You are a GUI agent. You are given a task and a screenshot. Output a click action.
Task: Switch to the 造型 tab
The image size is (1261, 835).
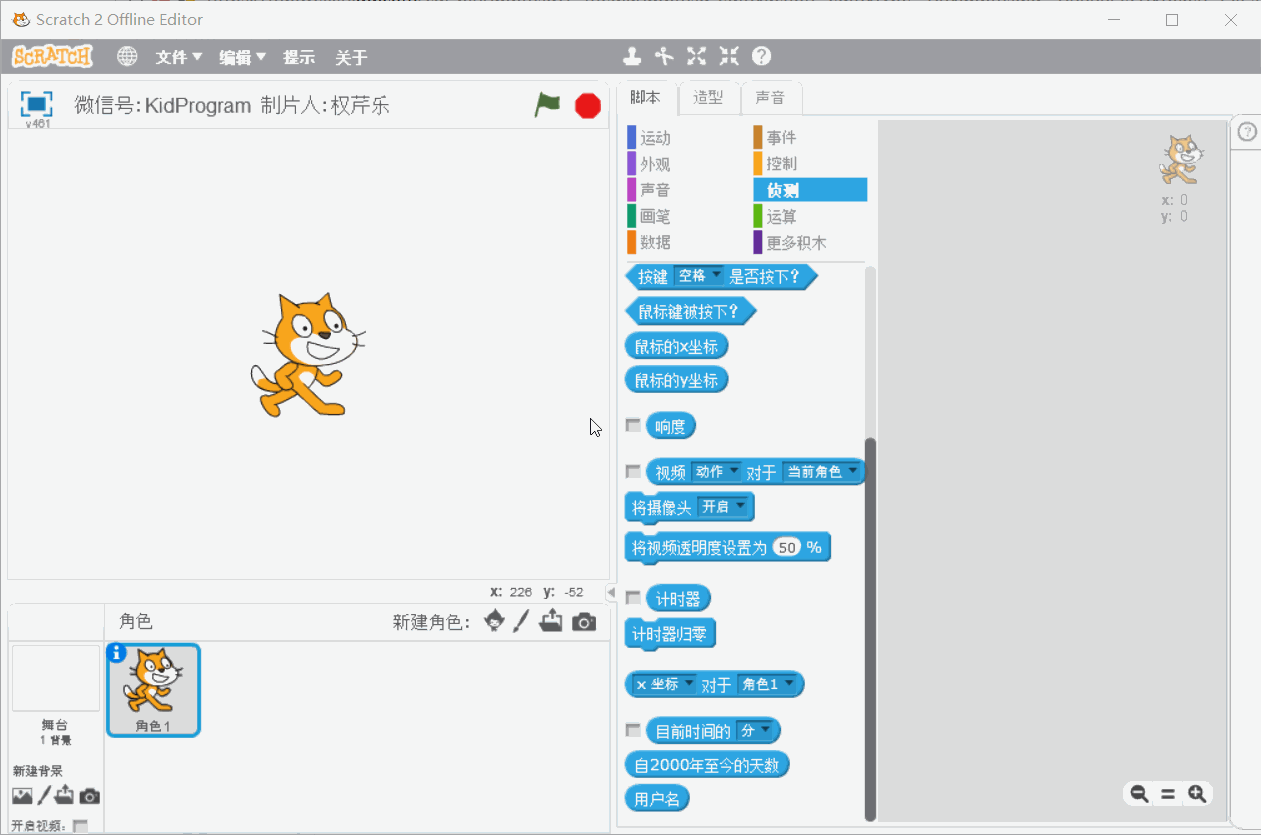(709, 98)
